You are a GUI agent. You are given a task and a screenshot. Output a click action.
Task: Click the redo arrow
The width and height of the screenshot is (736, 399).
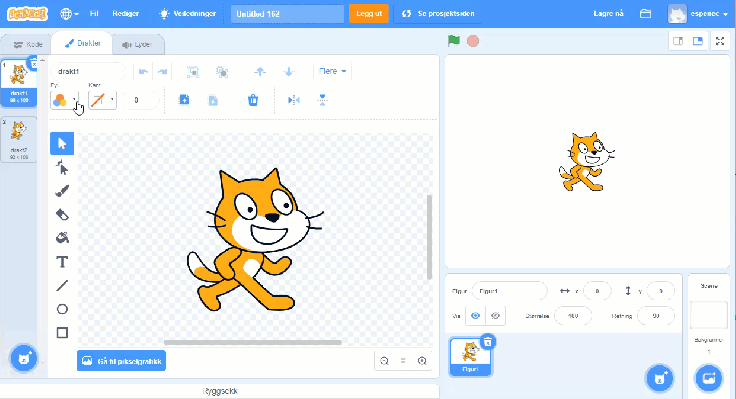[162, 71]
